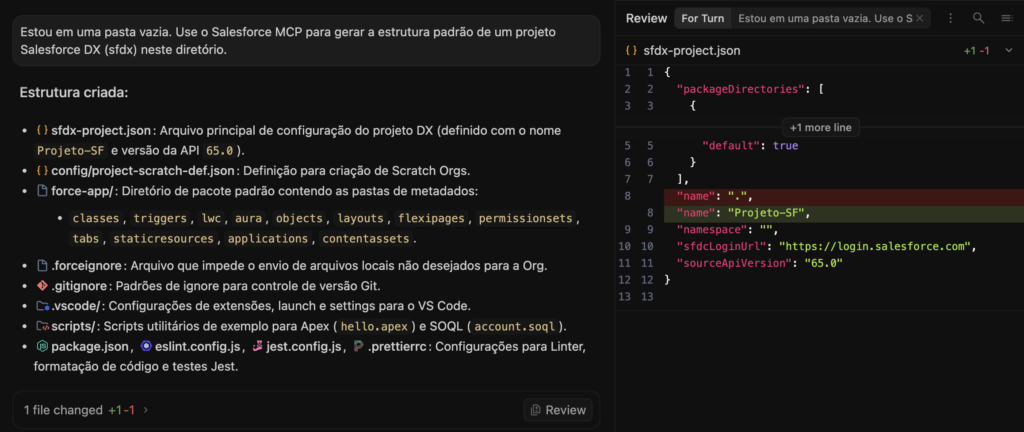This screenshot has width=1024, height=432.
Task: Click the folder icon before scripts/
Action: [x=42, y=326]
